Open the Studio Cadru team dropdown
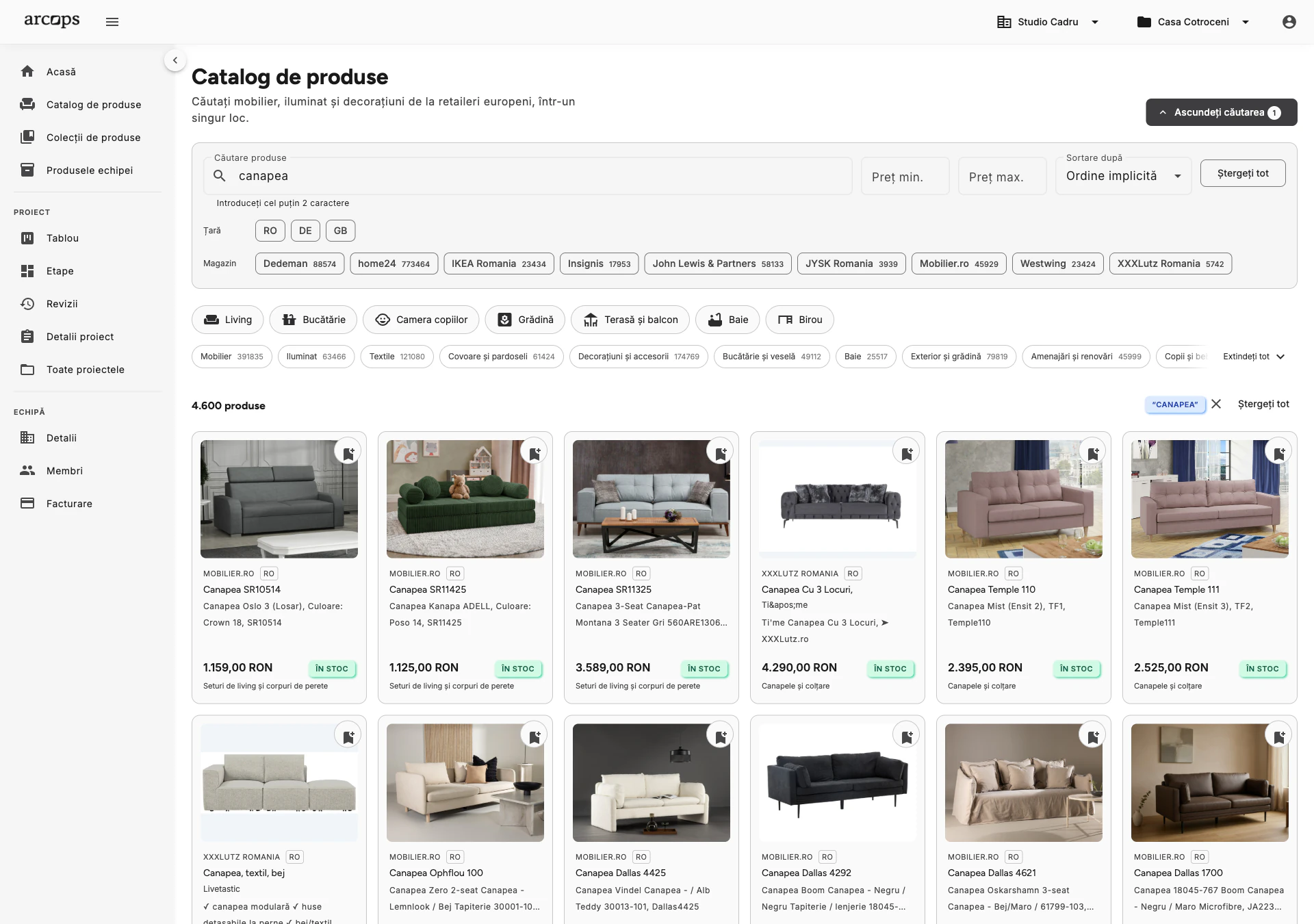 pos(1048,22)
